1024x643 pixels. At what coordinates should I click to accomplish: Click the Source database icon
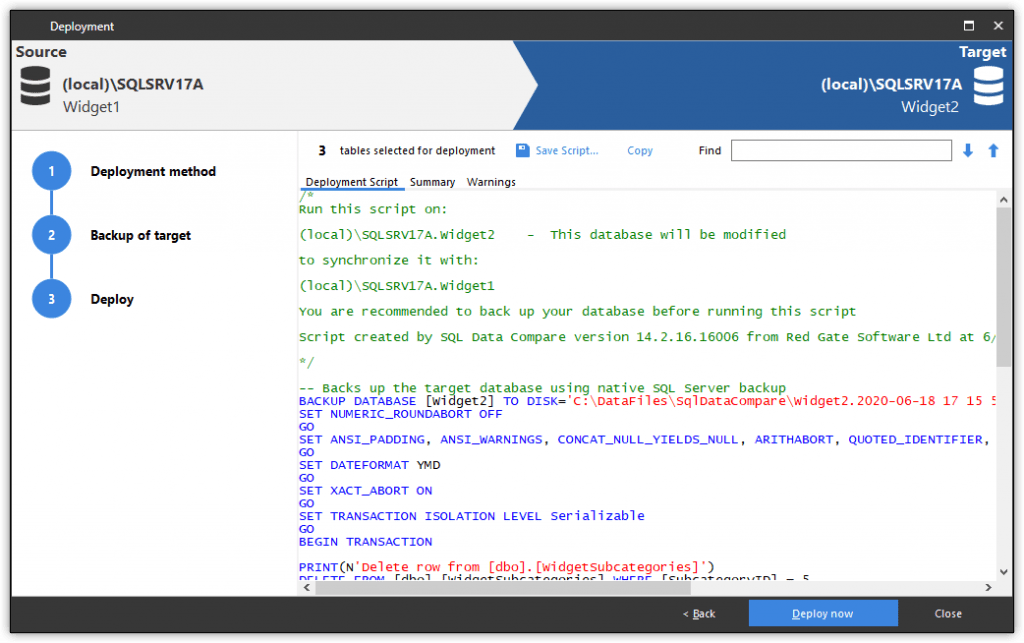(x=35, y=86)
